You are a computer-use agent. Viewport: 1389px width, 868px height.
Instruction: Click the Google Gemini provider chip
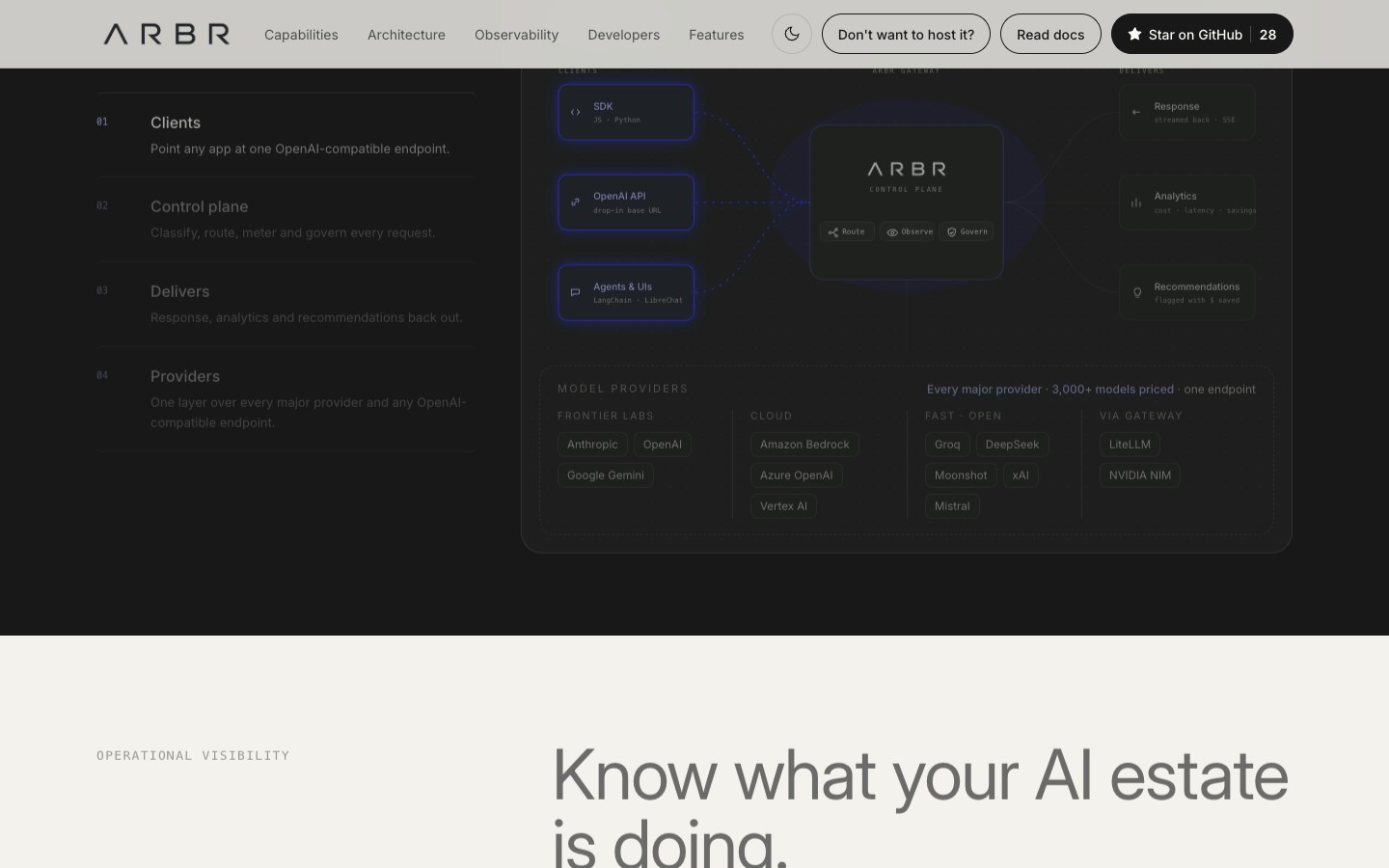tap(606, 475)
